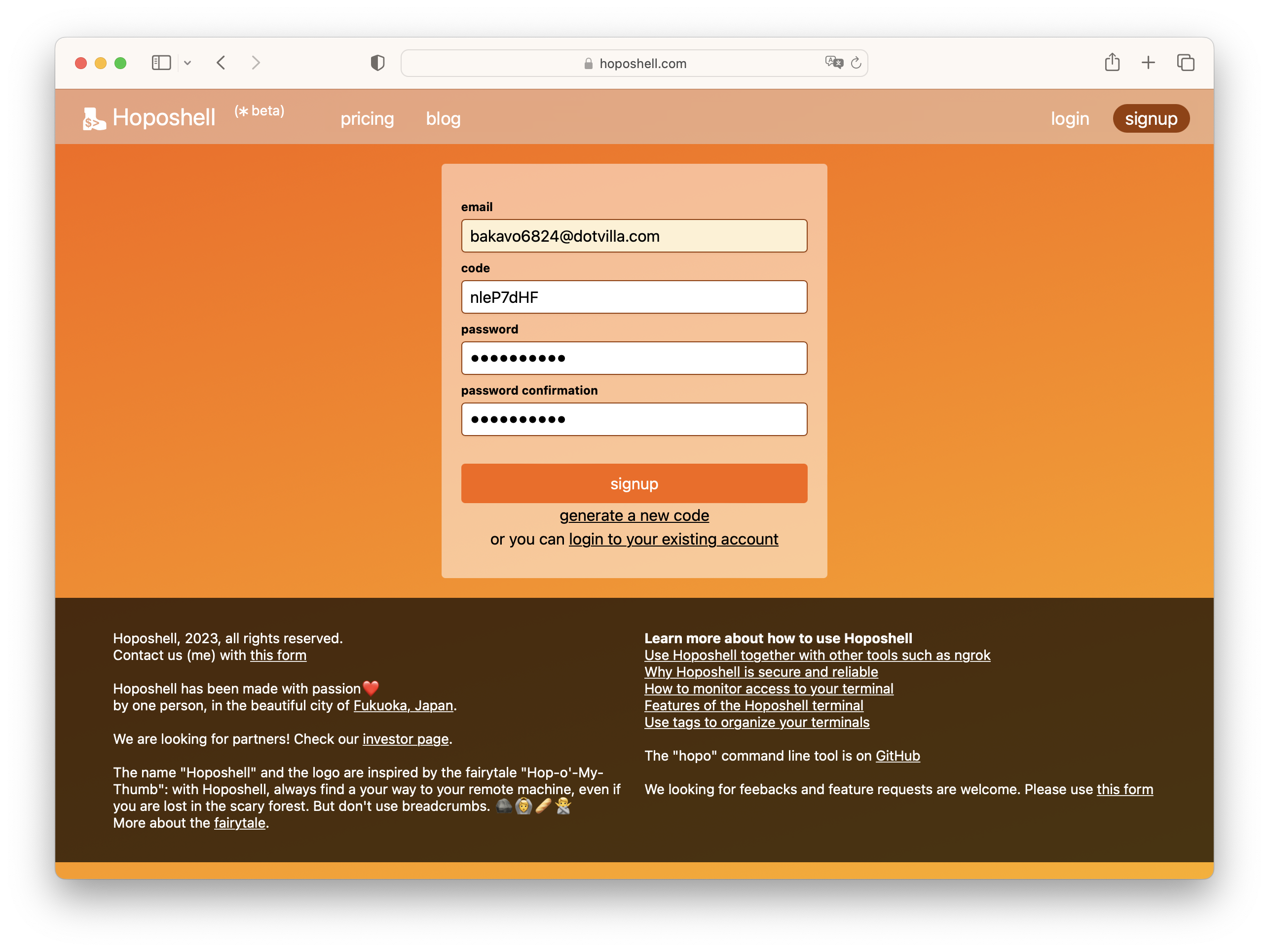Open the investor page link

406,738
